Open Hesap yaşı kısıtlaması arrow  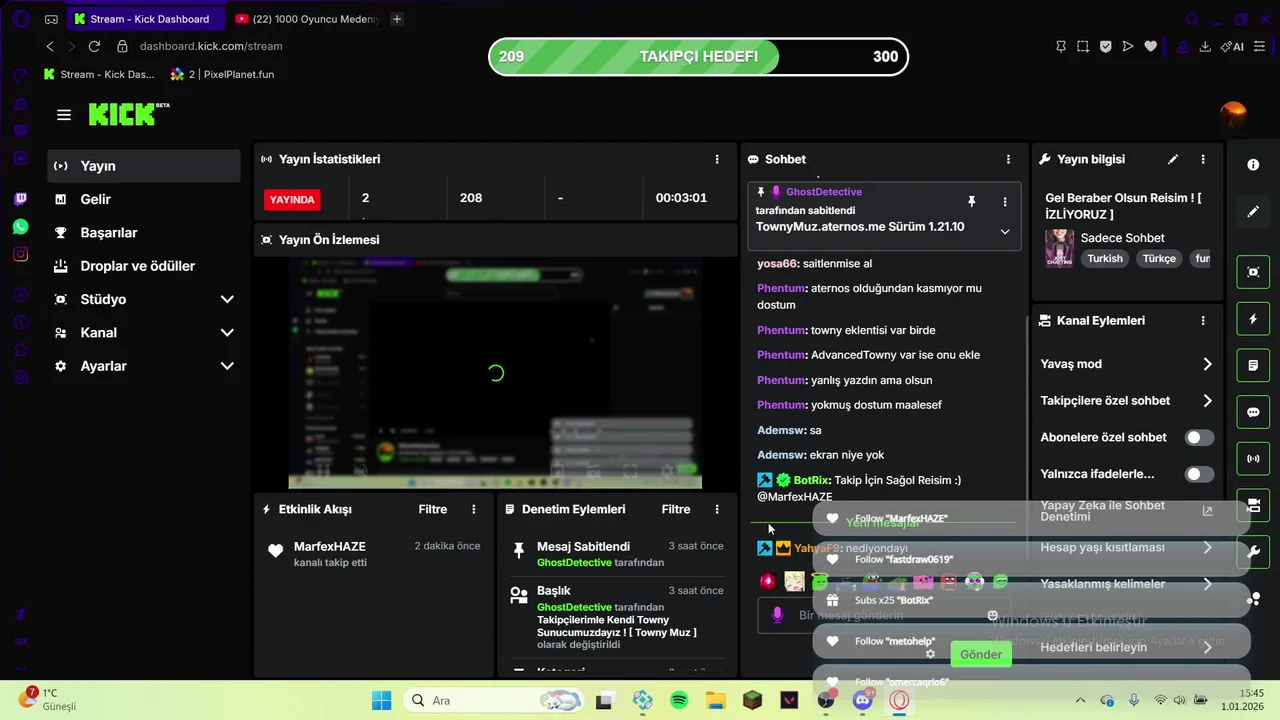pyautogui.click(x=1207, y=548)
